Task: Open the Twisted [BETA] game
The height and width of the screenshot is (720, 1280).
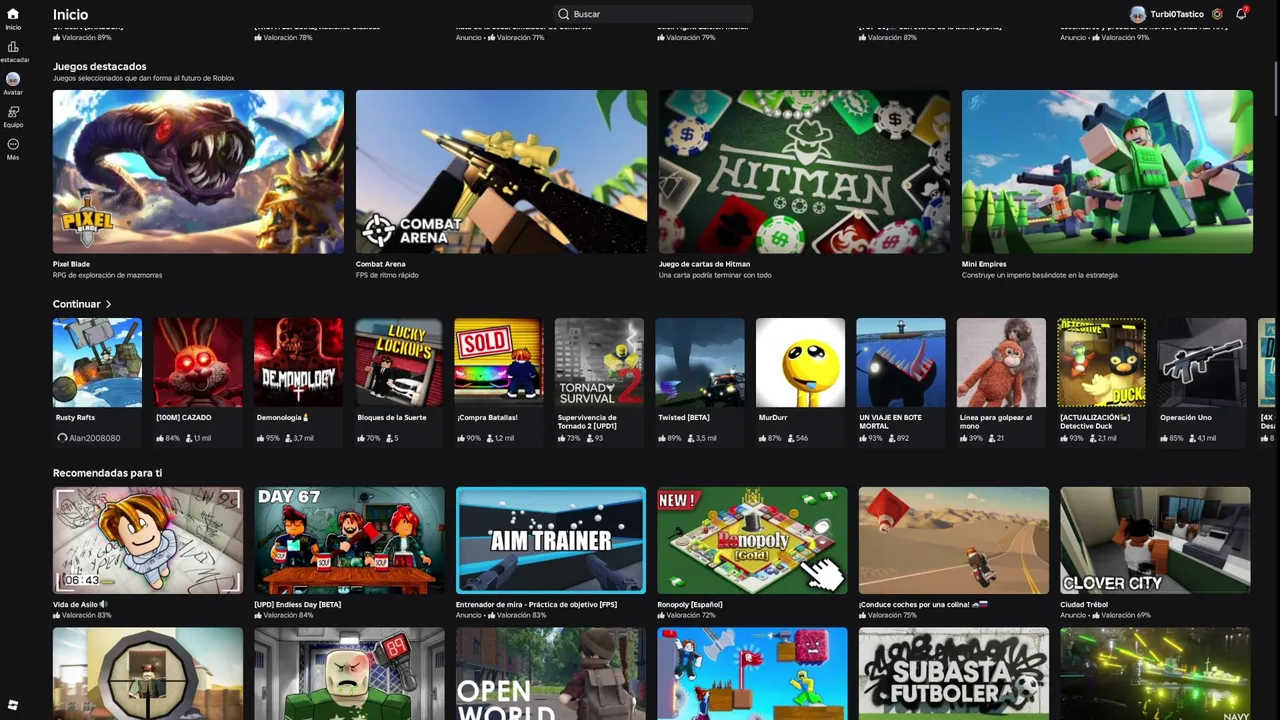Action: tap(700, 362)
